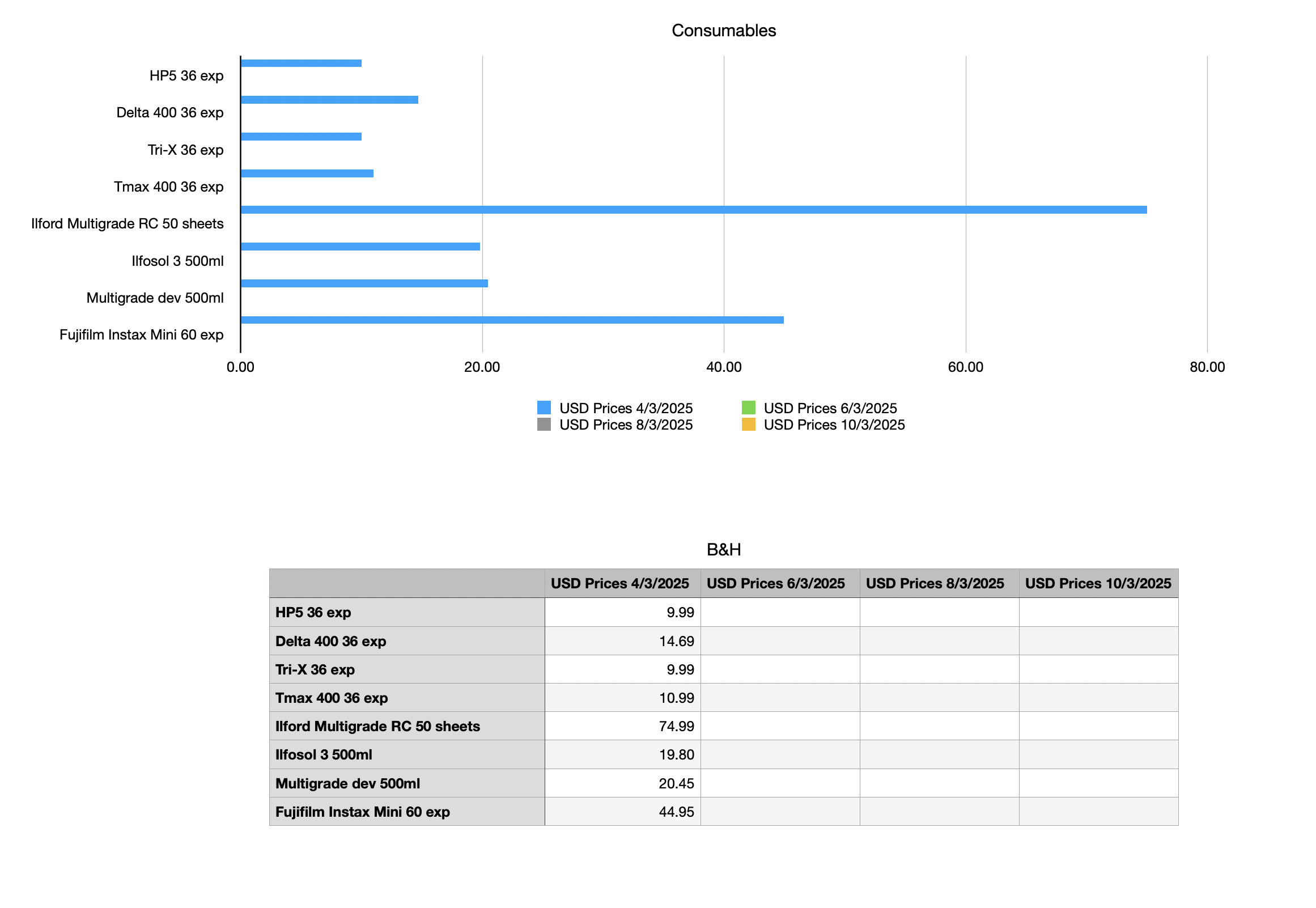Click the Ilfosol 3 500ml chart bar
Image resolution: width=1316 pixels, height=908 pixels.
click(360, 247)
